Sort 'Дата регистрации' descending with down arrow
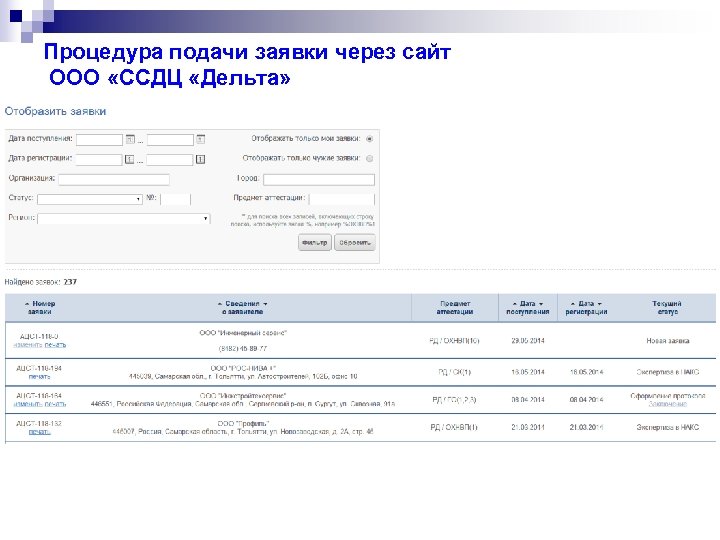The width and height of the screenshot is (720, 540). tap(600, 304)
